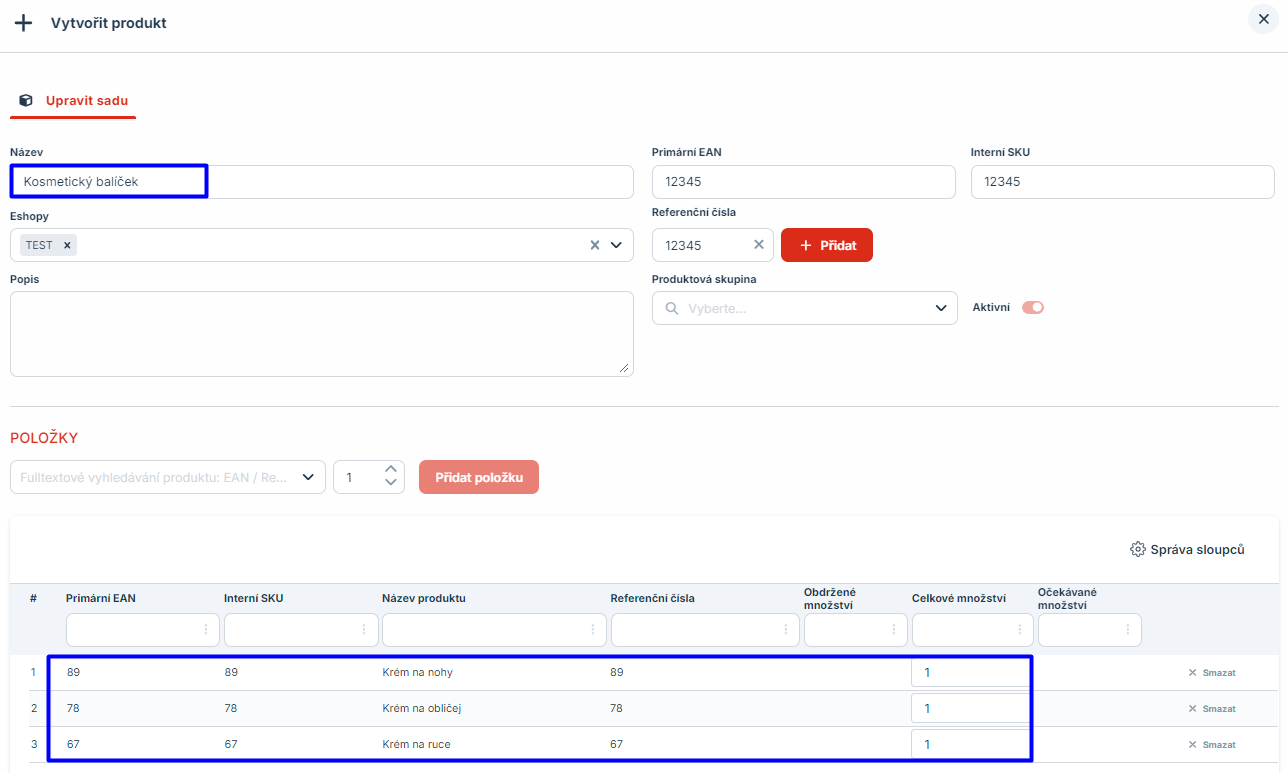Open the Produktová skupina dropdown
Image resolution: width=1288 pixels, height=773 pixels.
click(940, 308)
